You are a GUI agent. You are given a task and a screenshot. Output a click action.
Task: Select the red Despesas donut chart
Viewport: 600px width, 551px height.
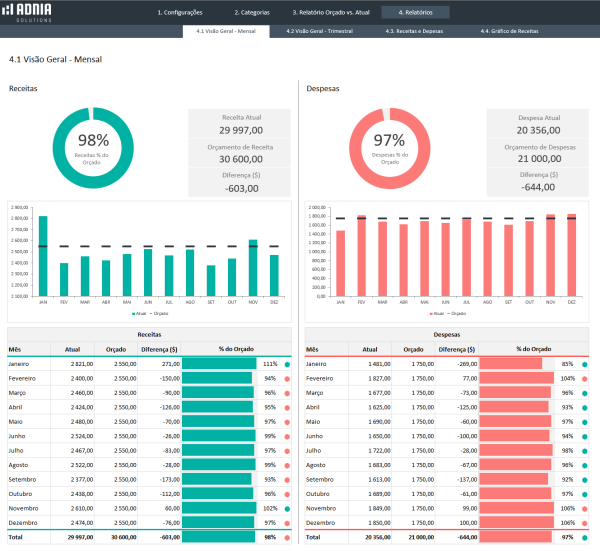pos(388,147)
